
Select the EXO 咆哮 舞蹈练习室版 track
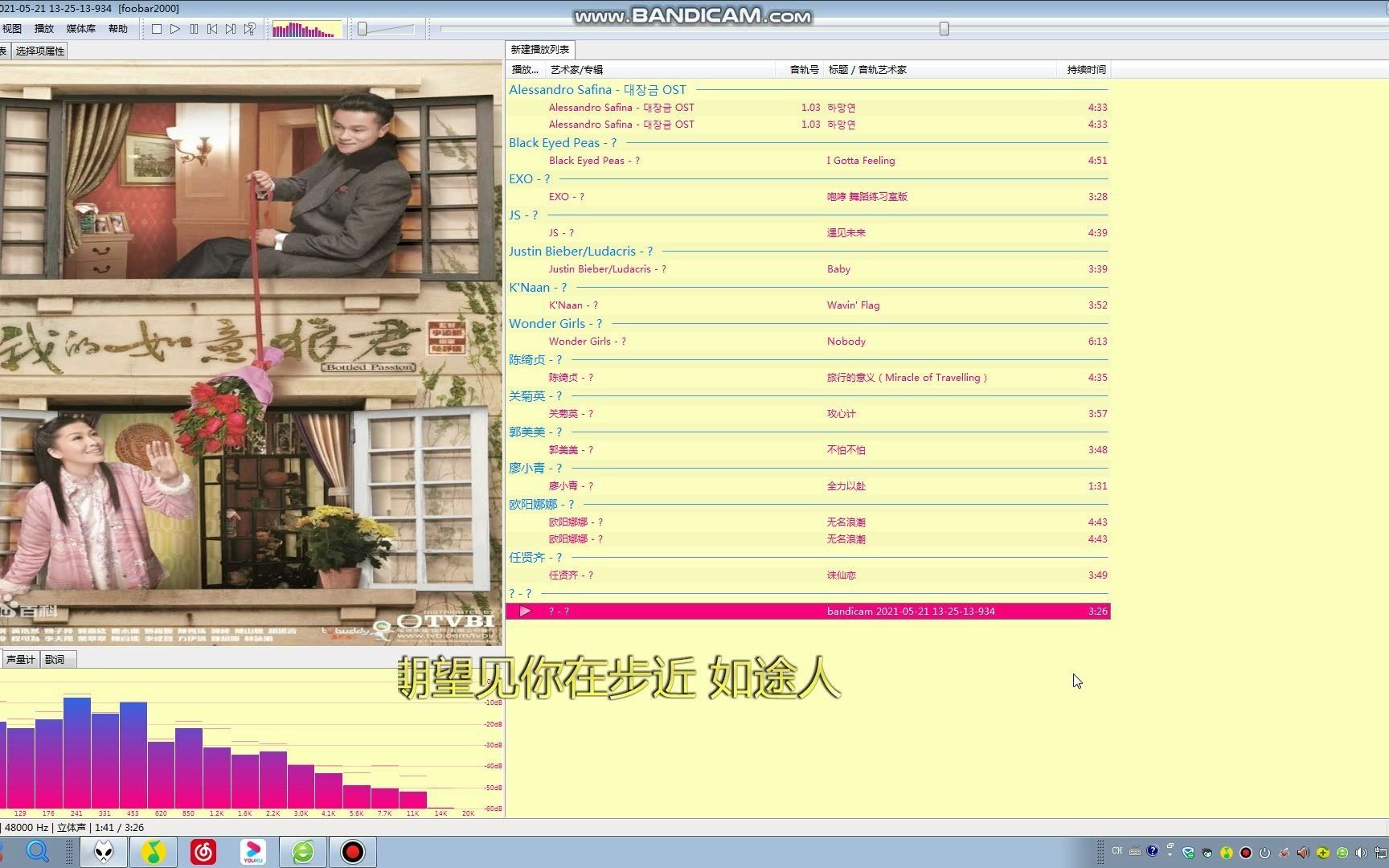click(808, 197)
